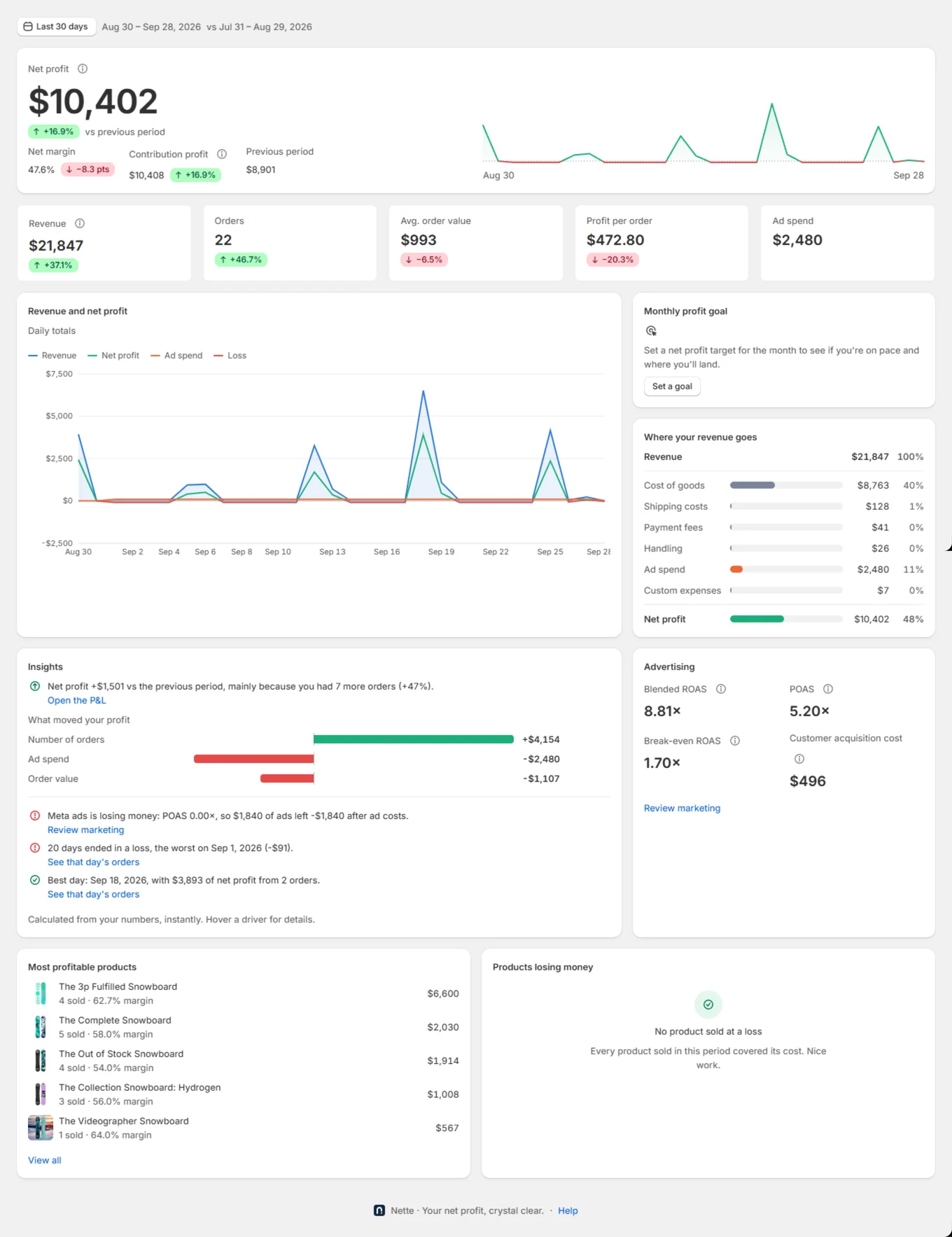Click the Ad spend red driver bar

[253, 759]
